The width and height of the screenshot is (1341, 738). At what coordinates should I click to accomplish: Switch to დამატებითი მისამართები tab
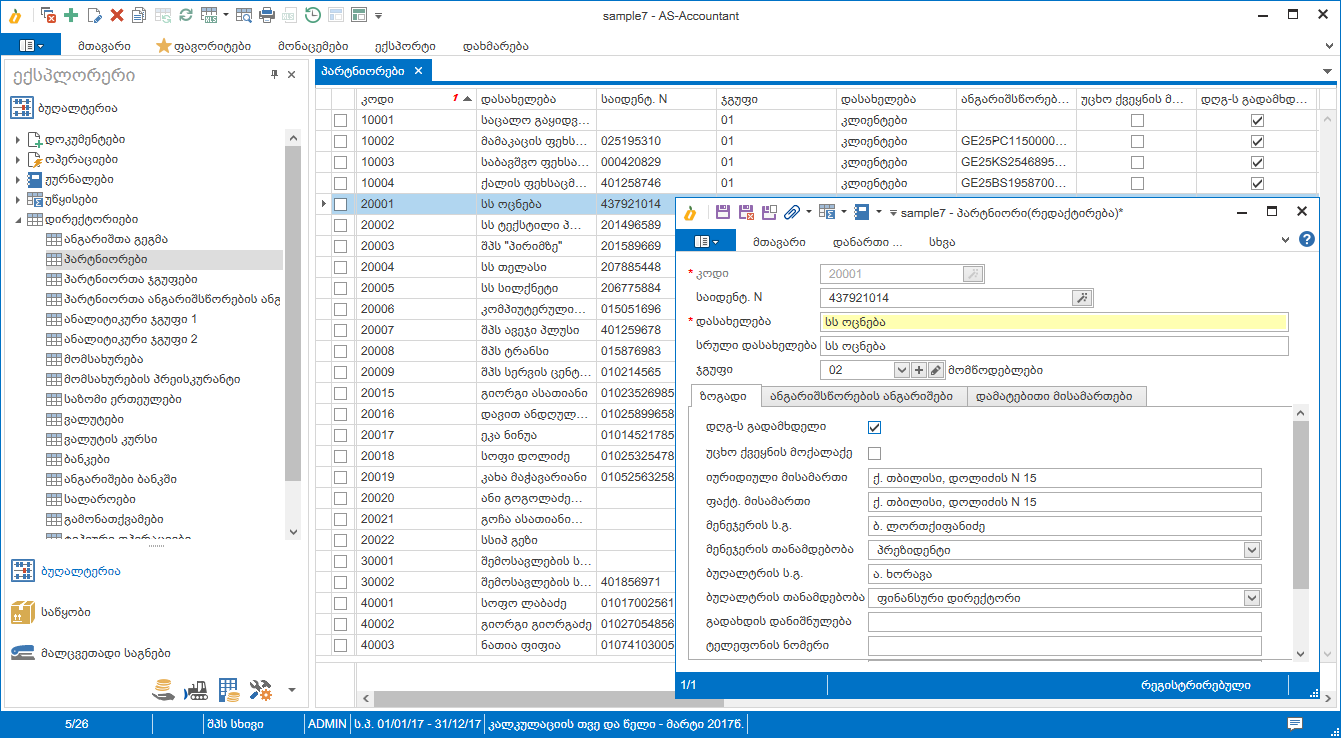1056,396
